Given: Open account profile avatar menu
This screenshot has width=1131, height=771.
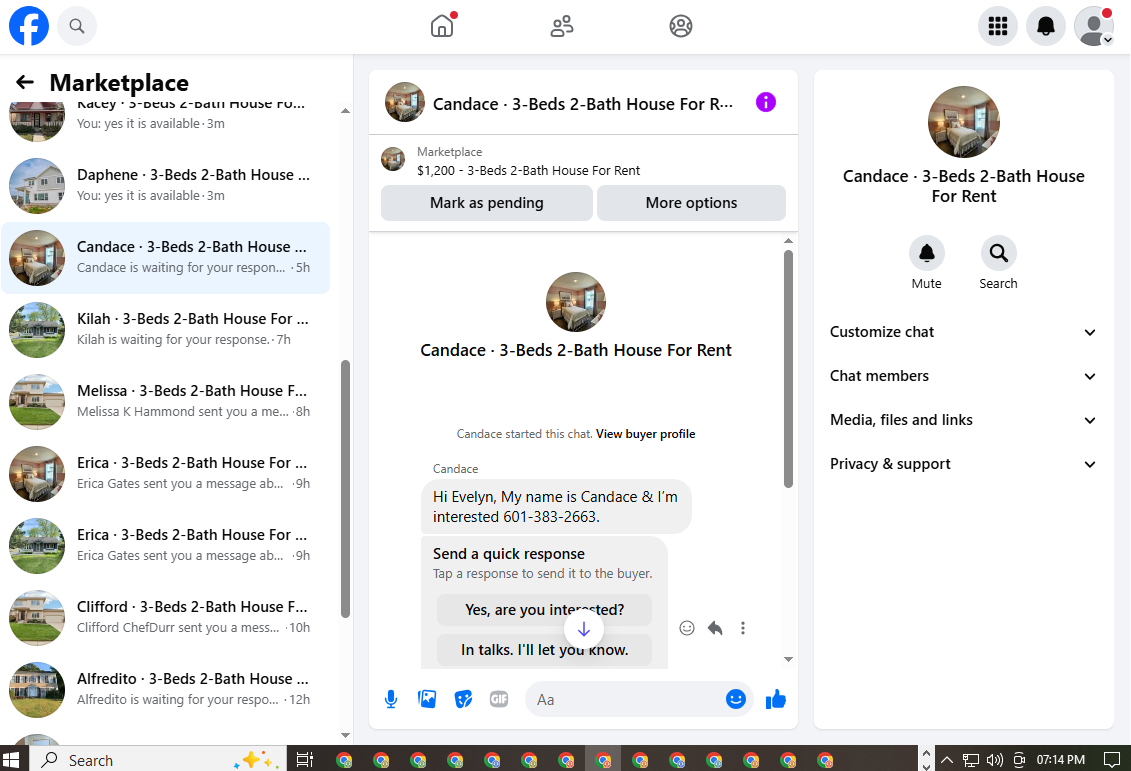Looking at the screenshot, I should point(1094,26).
